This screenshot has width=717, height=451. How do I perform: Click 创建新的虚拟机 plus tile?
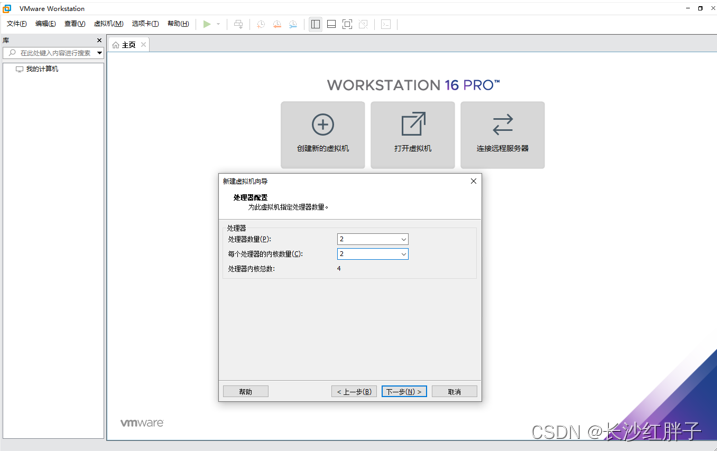(x=323, y=135)
